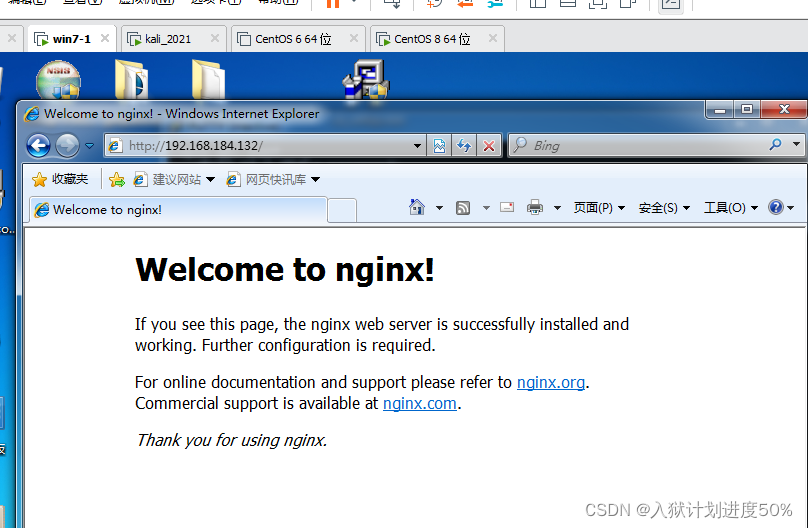
Task: Click the blue help question icon
Action: 776,207
